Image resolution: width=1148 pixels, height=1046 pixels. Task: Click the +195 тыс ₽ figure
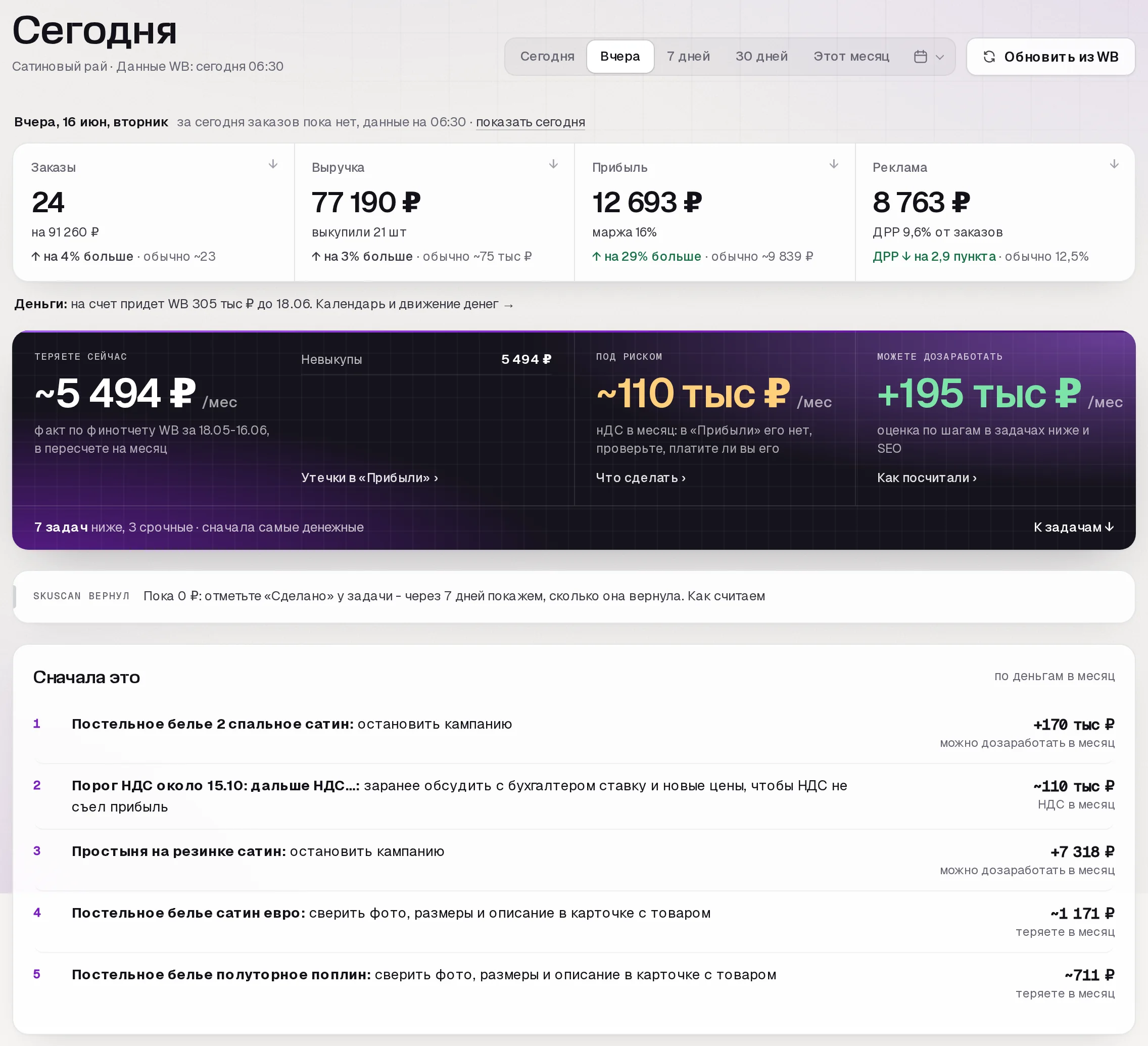(979, 394)
